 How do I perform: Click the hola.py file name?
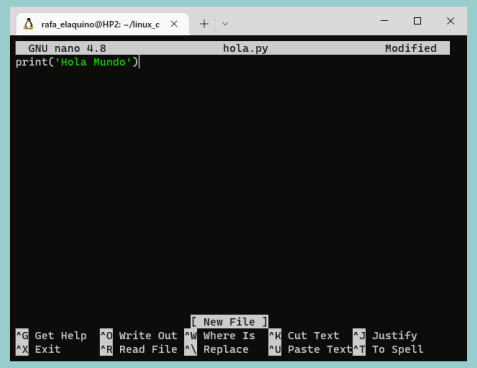[x=245, y=49]
